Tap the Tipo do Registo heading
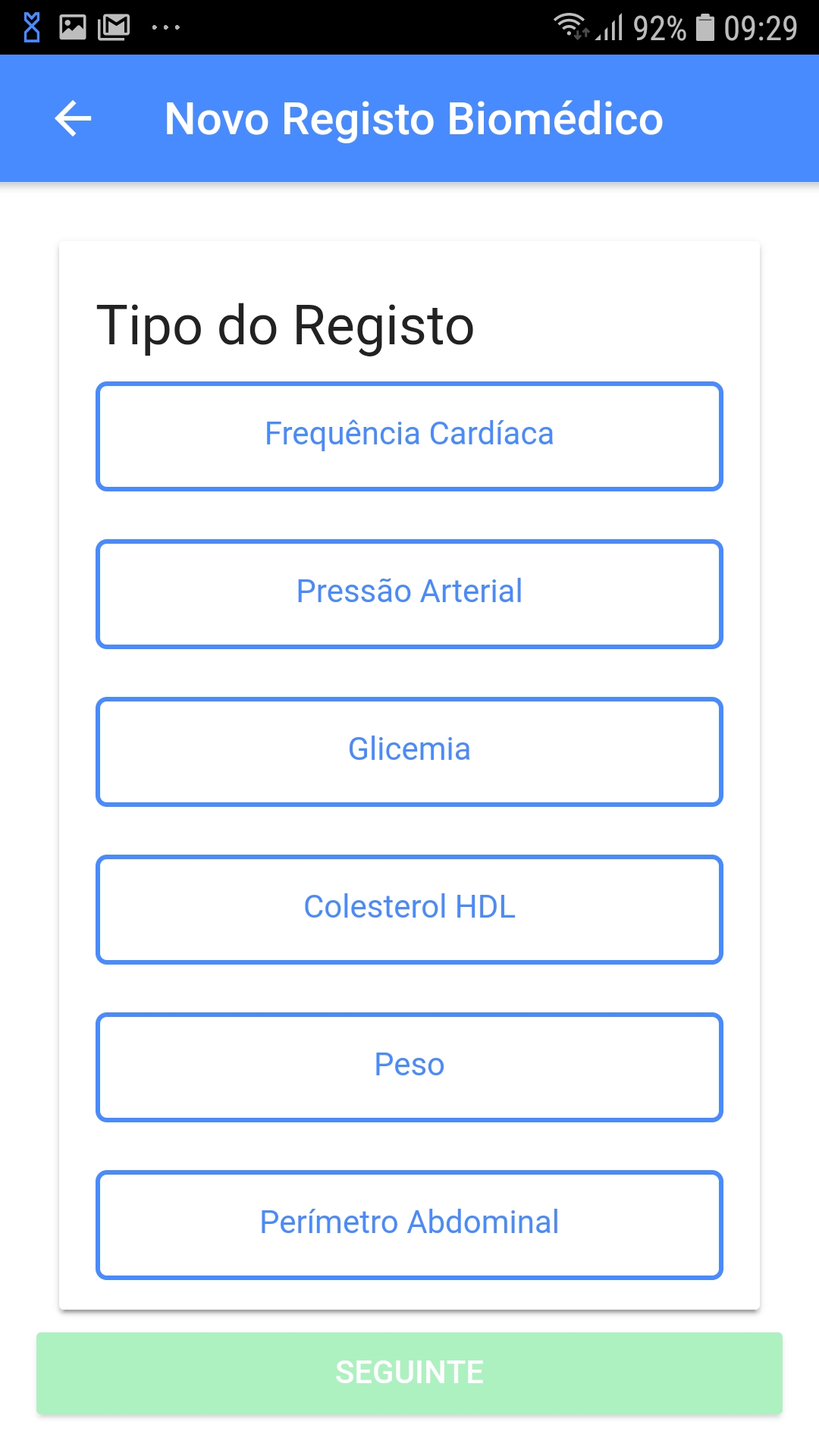819x1456 pixels. tap(285, 326)
